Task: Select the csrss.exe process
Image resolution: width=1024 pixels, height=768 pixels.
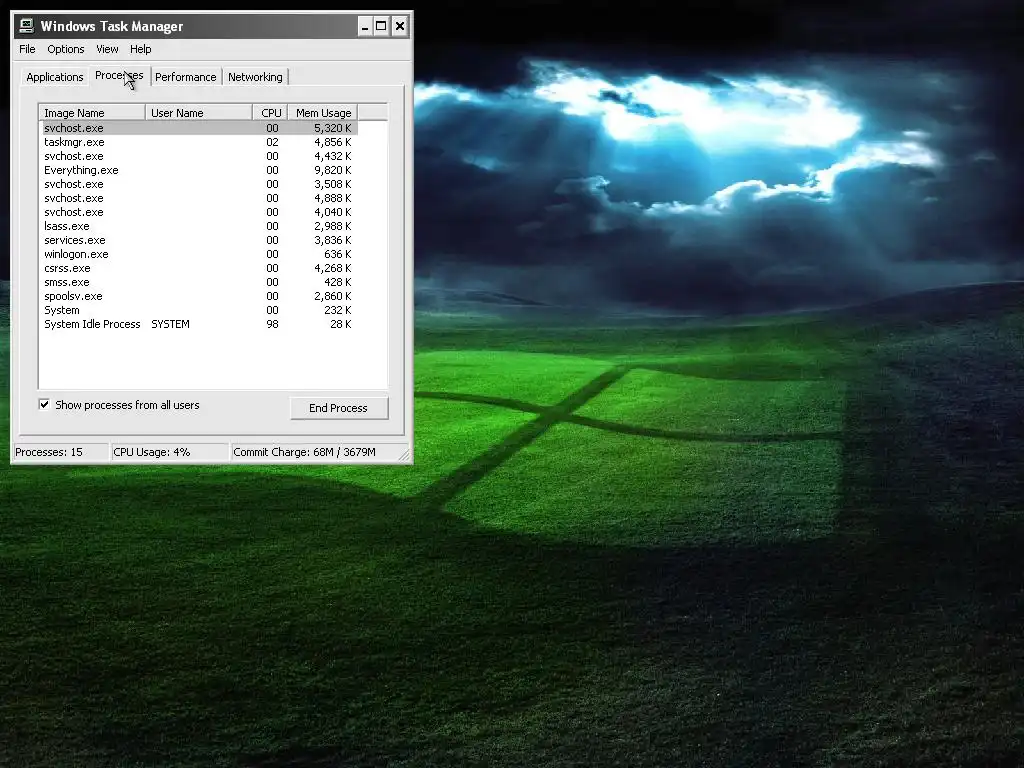Action: point(199,268)
